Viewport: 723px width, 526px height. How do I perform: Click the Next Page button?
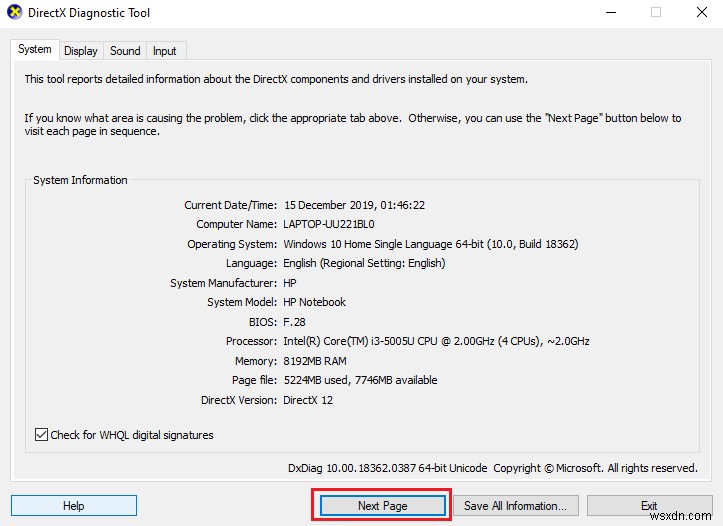(x=383, y=506)
